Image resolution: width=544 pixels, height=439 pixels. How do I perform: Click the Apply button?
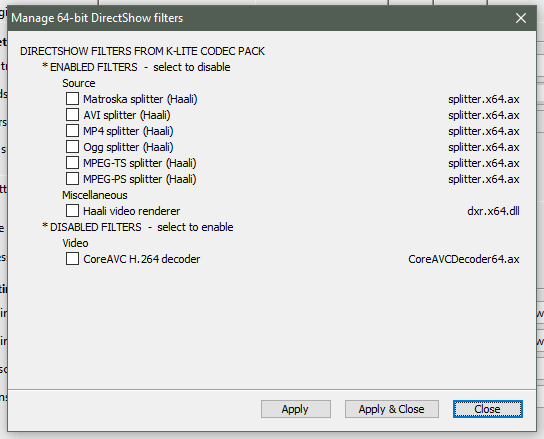pos(296,409)
